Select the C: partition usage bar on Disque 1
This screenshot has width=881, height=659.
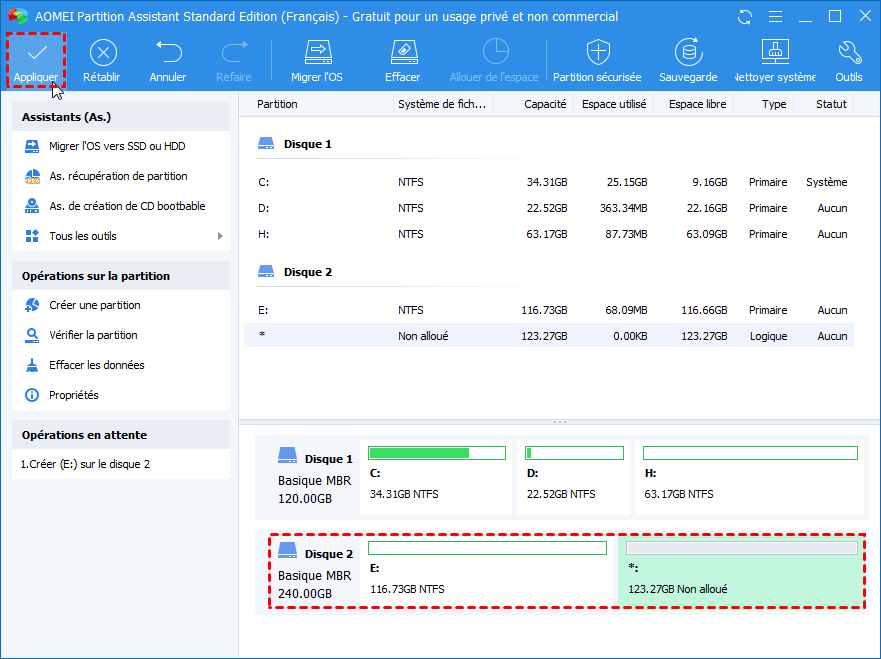(x=437, y=453)
